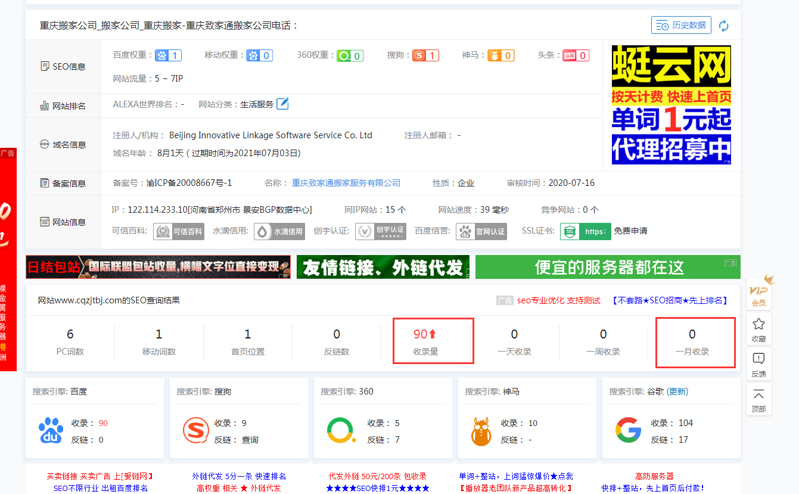
Task: Click the 收藏 star icon in sidebar
Action: point(759,329)
